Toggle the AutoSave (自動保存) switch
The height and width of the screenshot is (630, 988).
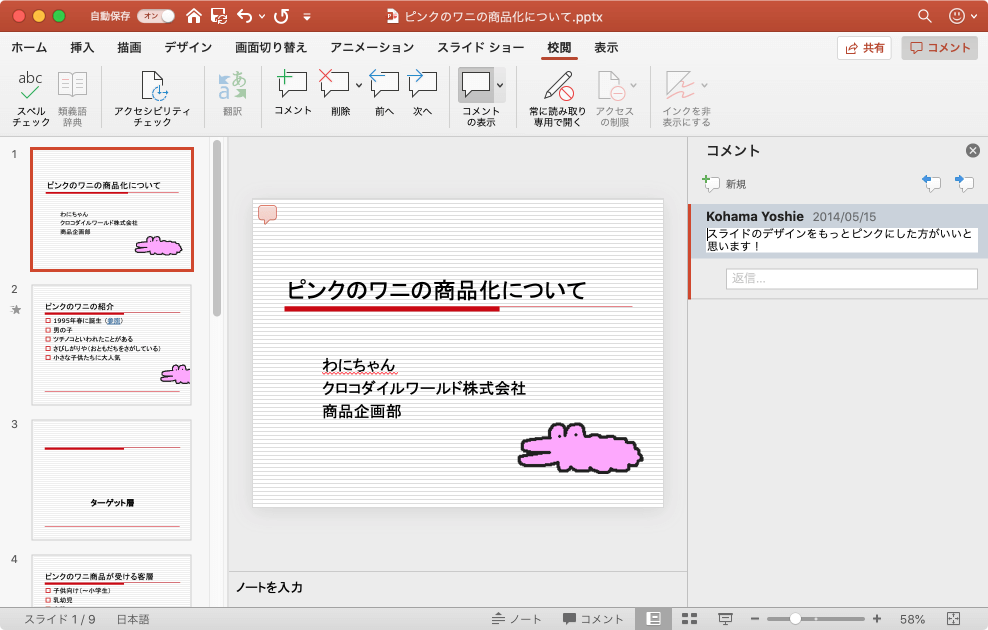[155, 16]
